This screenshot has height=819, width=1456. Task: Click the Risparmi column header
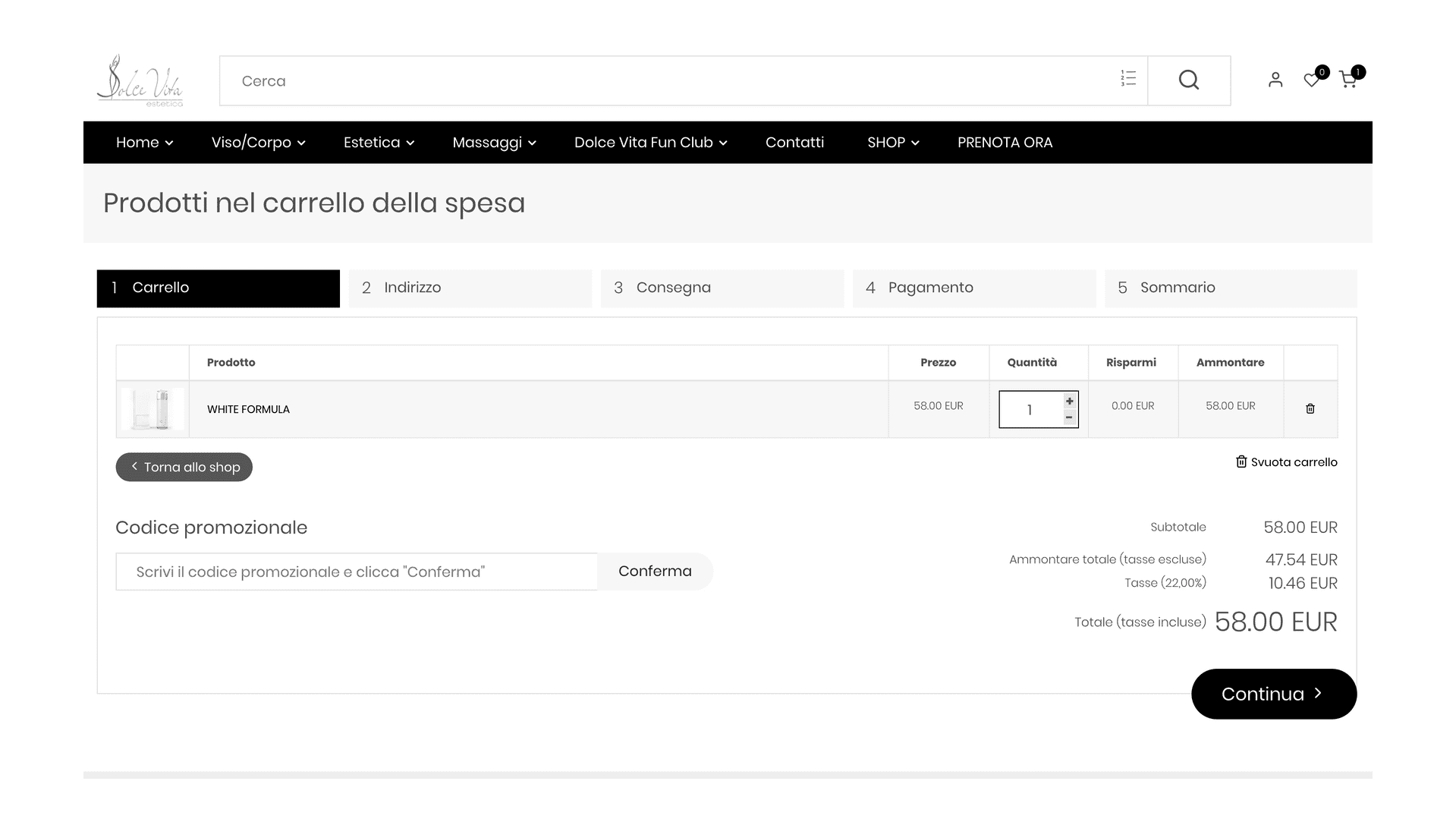point(1131,362)
